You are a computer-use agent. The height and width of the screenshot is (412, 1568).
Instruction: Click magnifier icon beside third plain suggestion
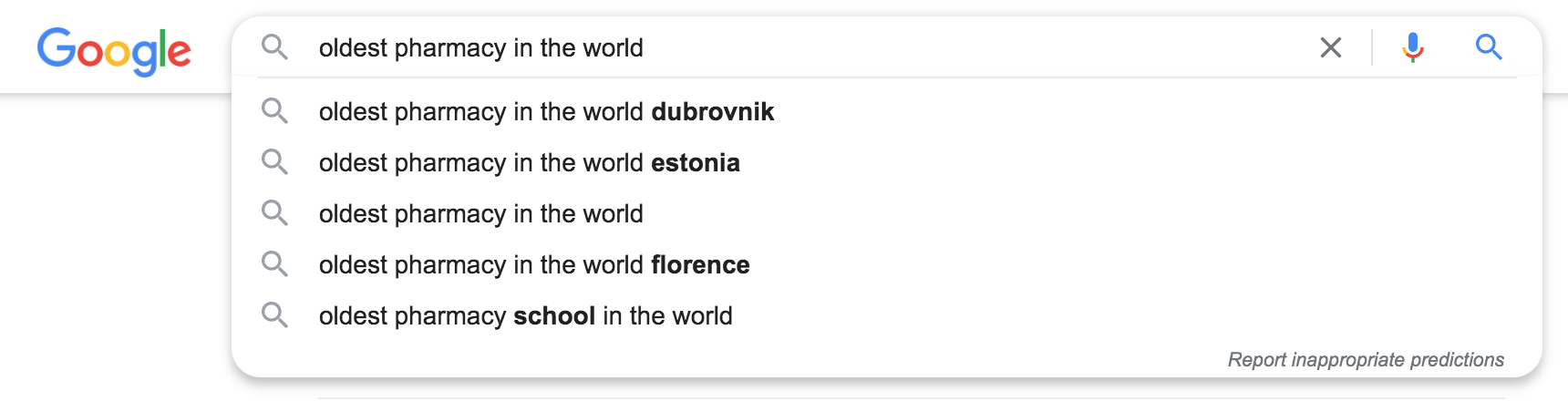tap(274, 213)
